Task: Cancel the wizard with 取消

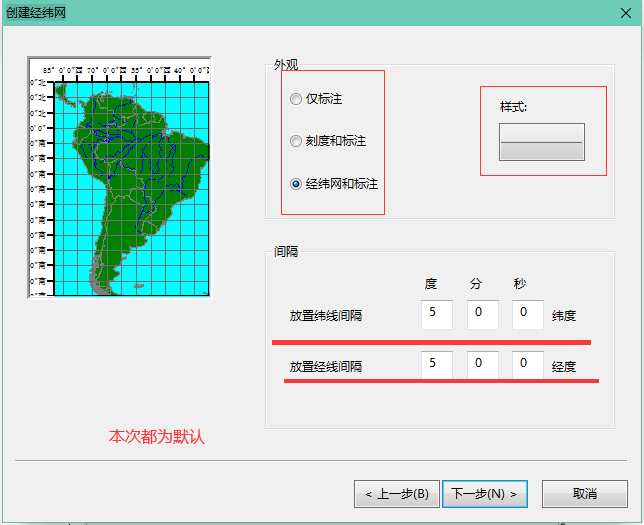Action: click(585, 494)
